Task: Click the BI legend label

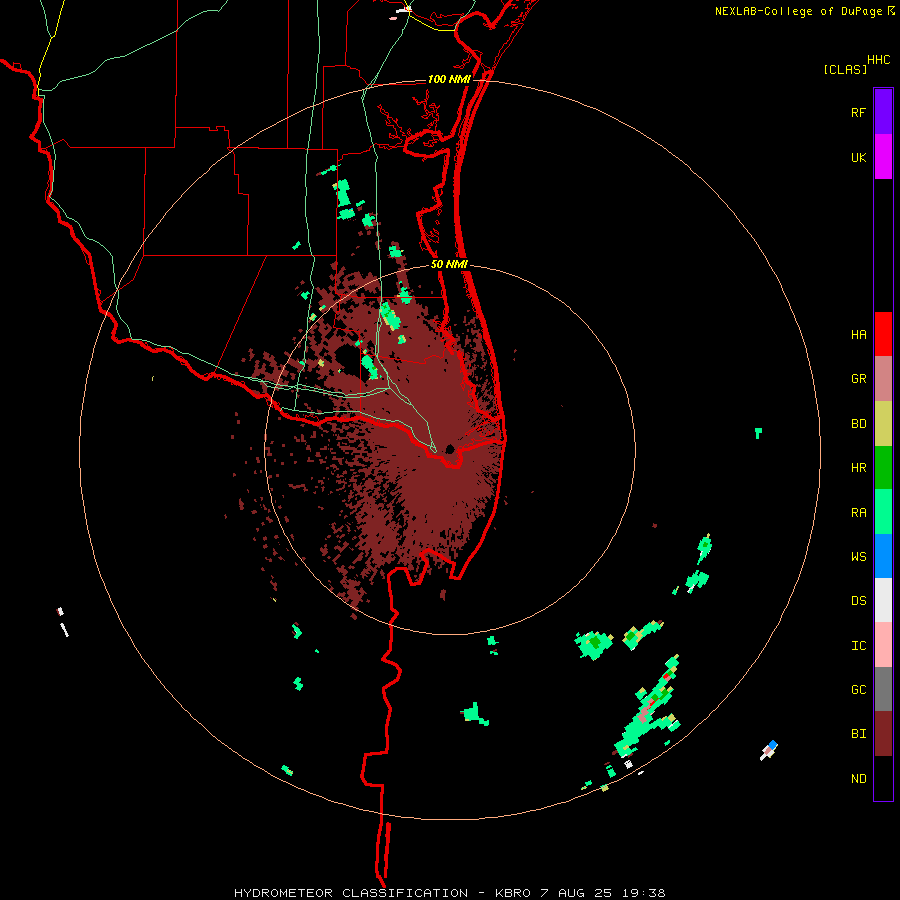Action: click(x=858, y=734)
